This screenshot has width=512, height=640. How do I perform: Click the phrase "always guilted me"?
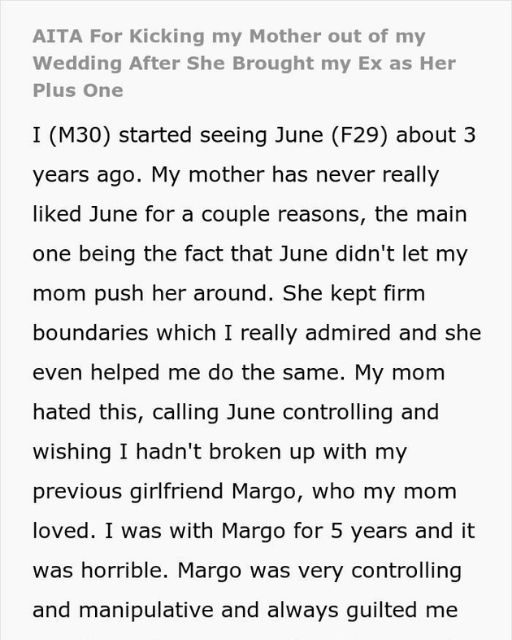point(362,611)
